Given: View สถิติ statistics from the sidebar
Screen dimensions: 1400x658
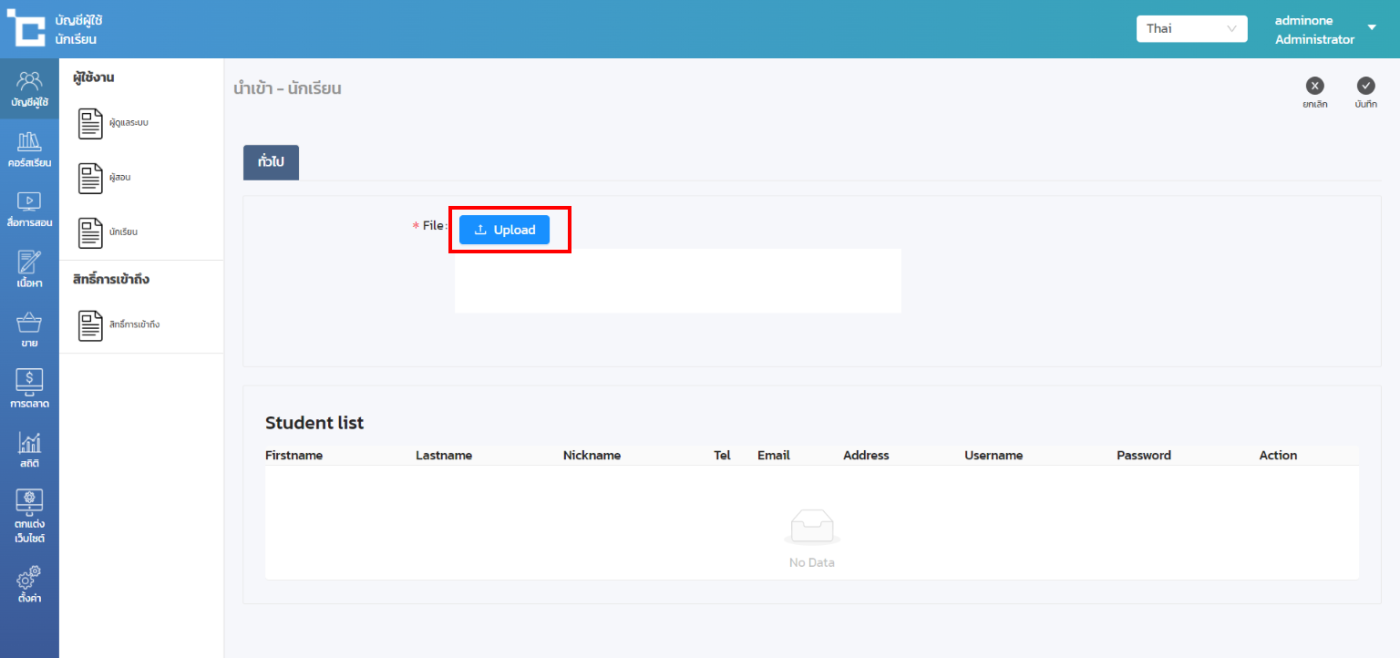Looking at the screenshot, I should [29, 450].
